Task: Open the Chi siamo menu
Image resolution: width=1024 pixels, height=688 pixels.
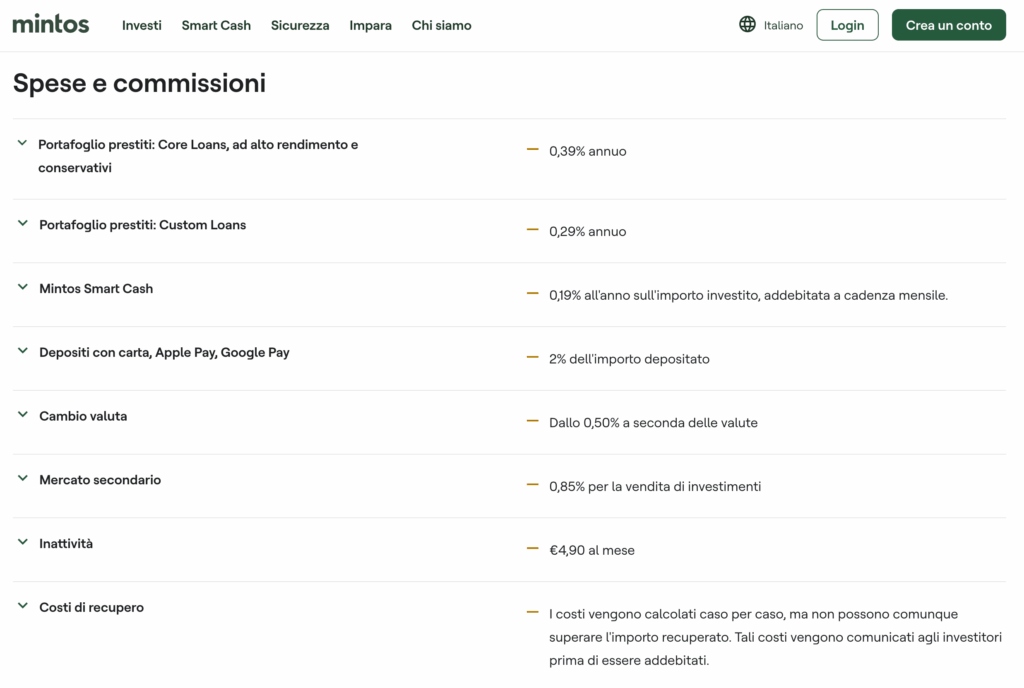Action: [441, 25]
